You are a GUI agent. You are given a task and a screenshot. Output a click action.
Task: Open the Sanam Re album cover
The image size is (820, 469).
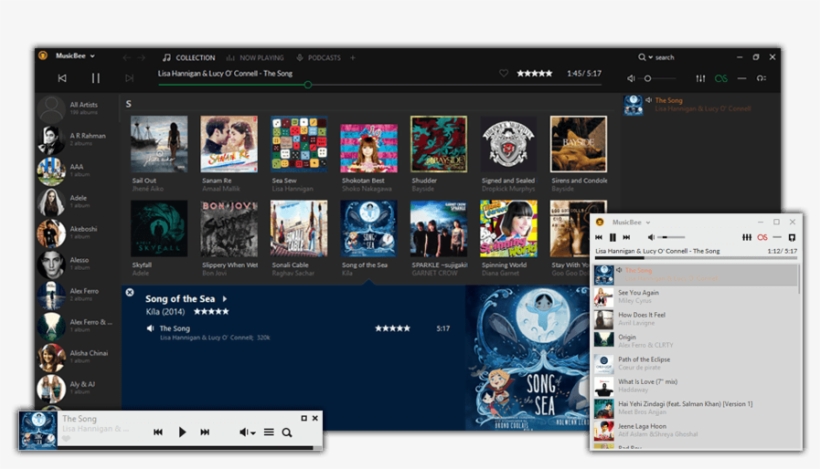pyautogui.click(x=229, y=144)
